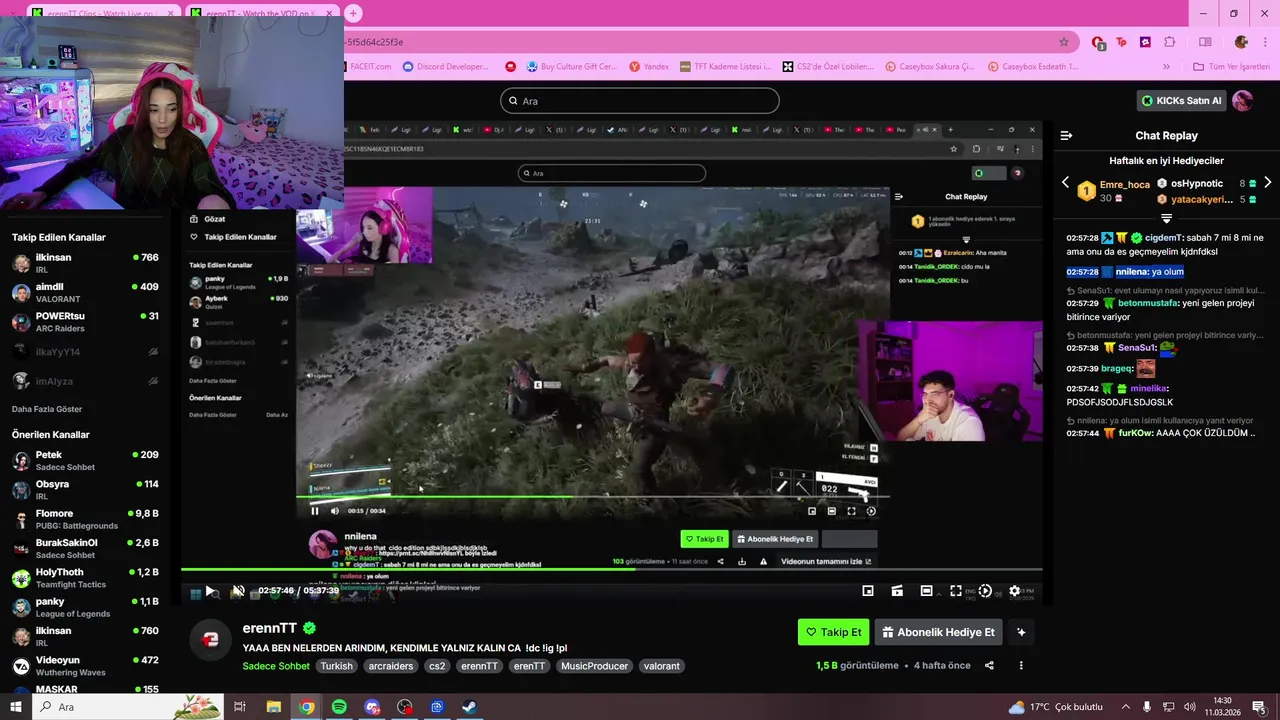Open Spotify from the taskbar
1280x720 pixels.
pos(339,707)
